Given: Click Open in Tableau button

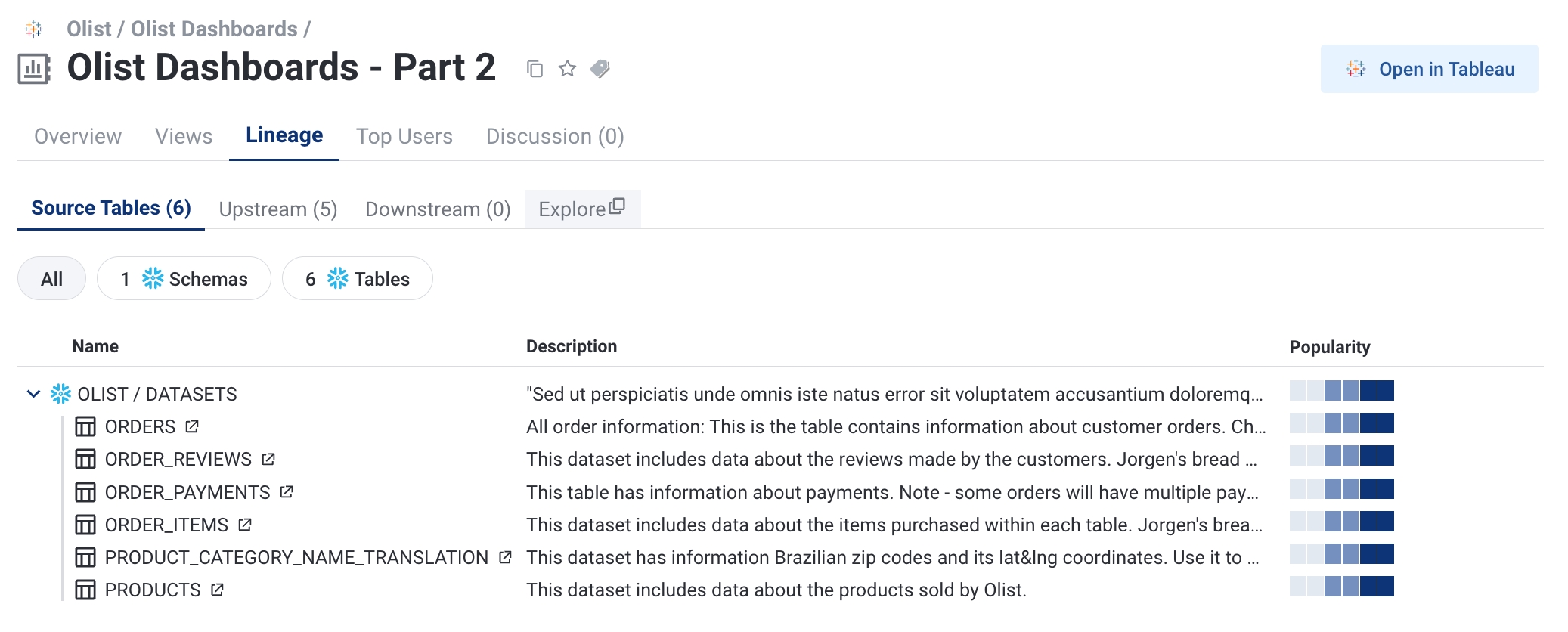Looking at the screenshot, I should (1429, 69).
